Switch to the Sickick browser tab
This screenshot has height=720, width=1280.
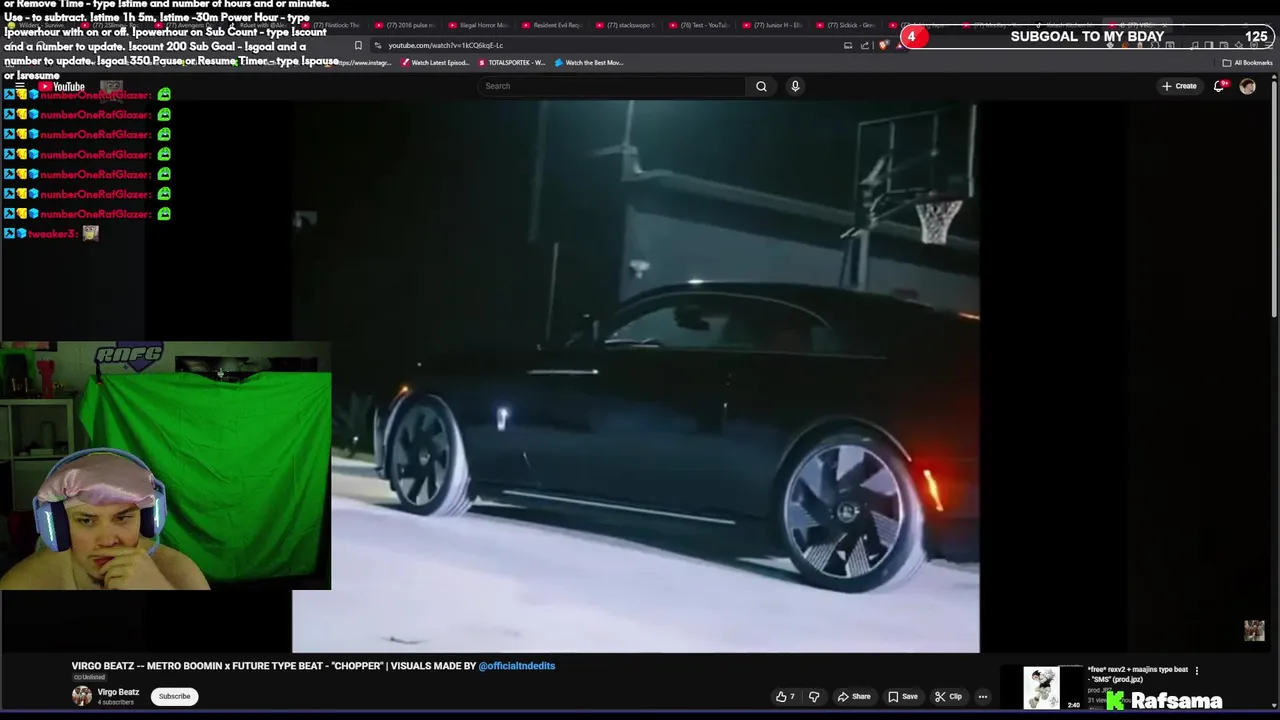(x=847, y=25)
